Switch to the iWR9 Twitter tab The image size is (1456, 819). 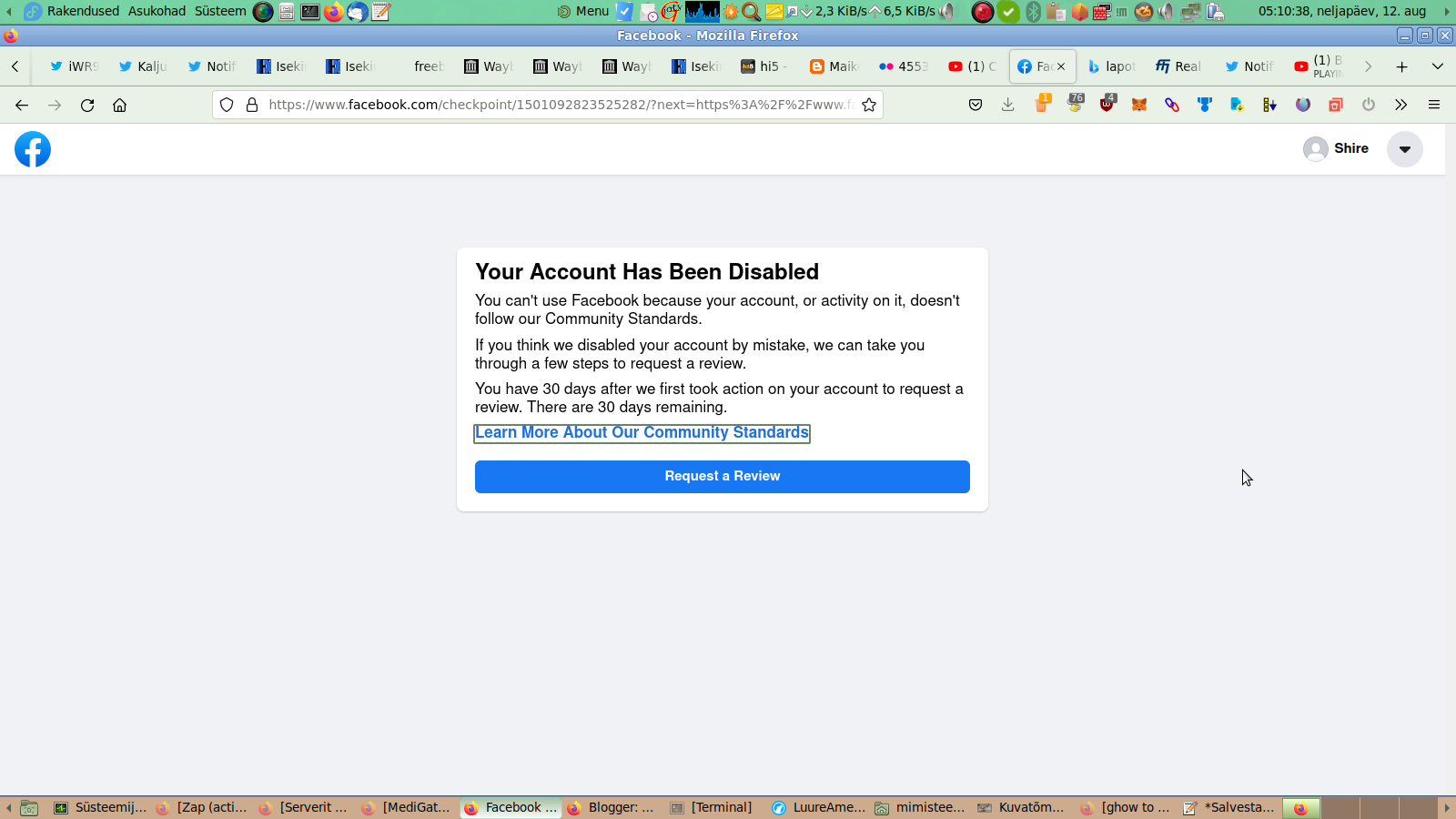[74, 66]
